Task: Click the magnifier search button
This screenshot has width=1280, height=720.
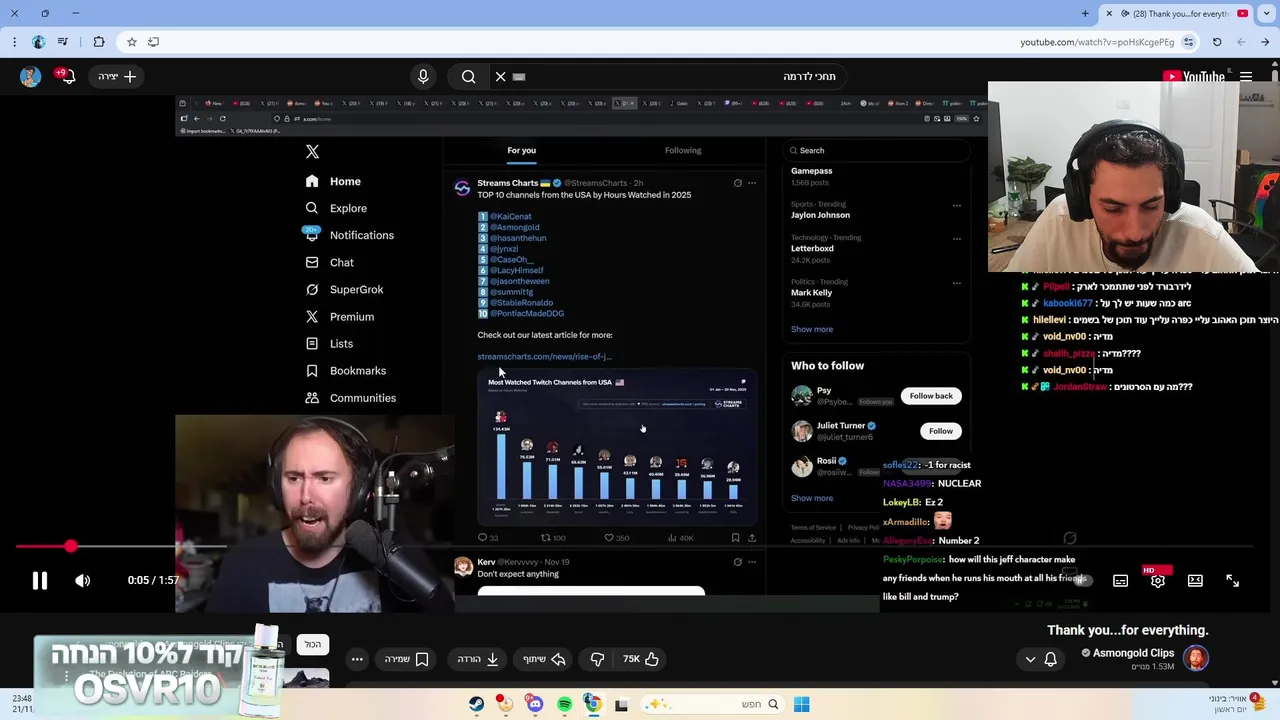Action: pos(468,76)
